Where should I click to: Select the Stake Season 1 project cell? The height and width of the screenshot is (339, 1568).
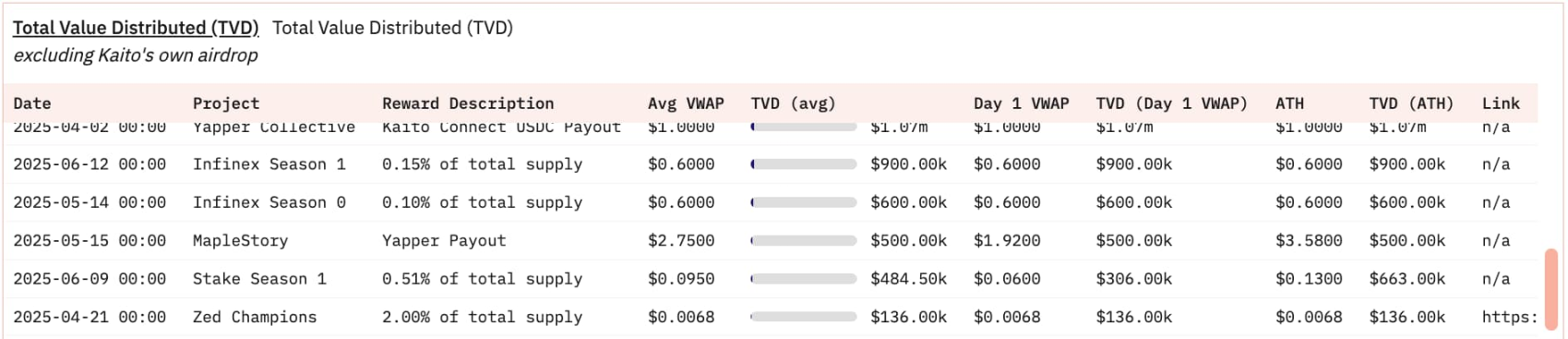coord(259,278)
